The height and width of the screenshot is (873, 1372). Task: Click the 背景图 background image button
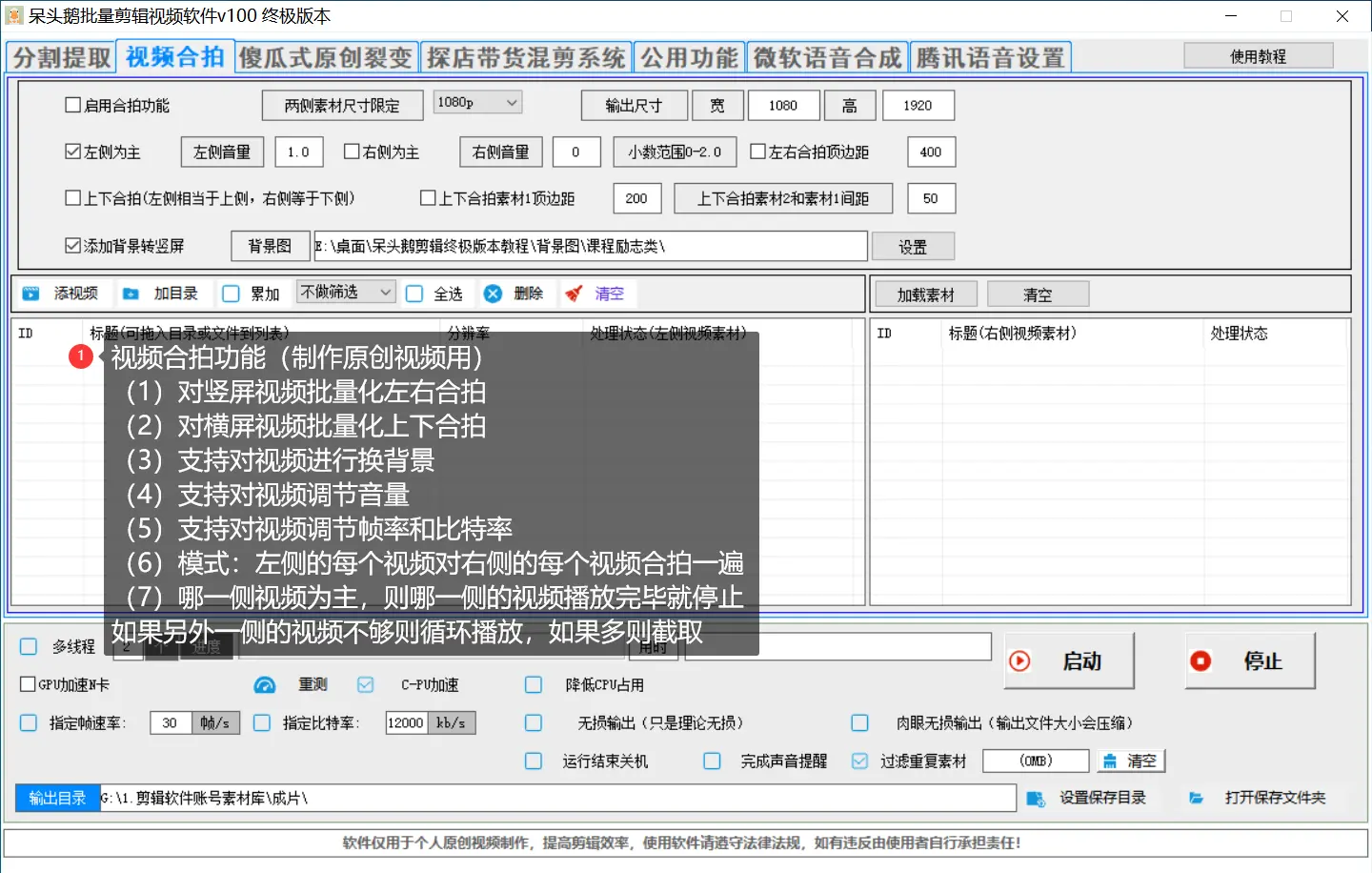pyautogui.click(x=270, y=245)
